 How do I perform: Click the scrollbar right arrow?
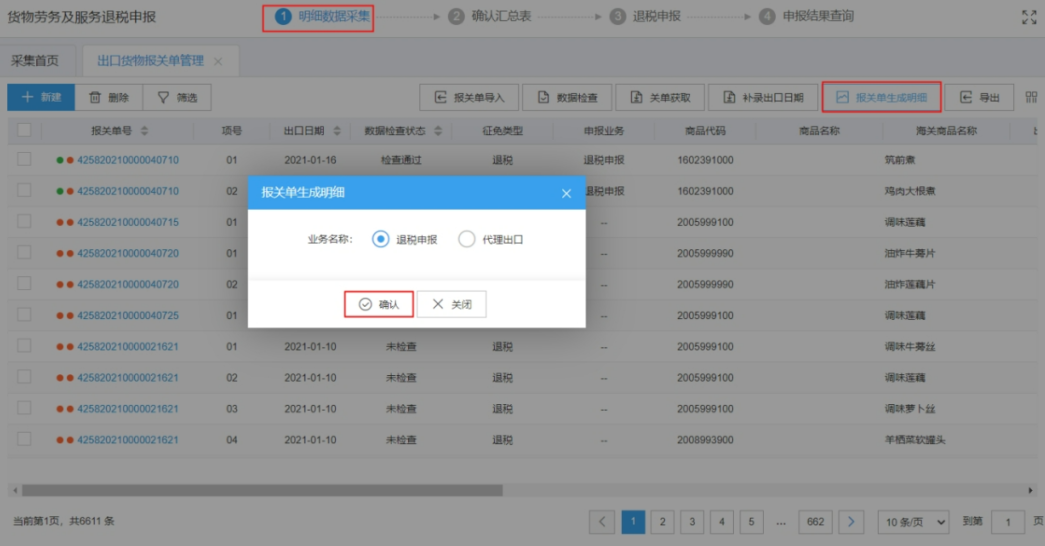coord(1030,491)
